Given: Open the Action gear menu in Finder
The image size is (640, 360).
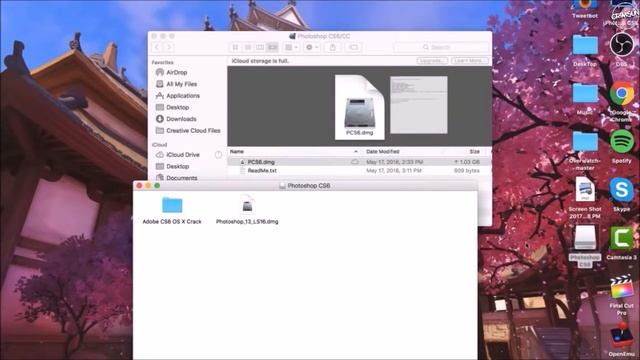Looking at the screenshot, I should click(x=312, y=47).
